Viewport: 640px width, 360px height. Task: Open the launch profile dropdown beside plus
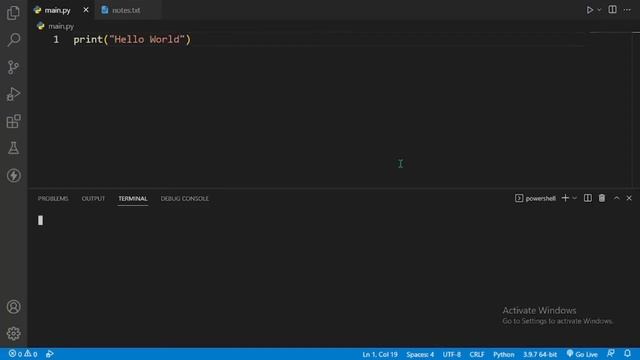(575, 198)
